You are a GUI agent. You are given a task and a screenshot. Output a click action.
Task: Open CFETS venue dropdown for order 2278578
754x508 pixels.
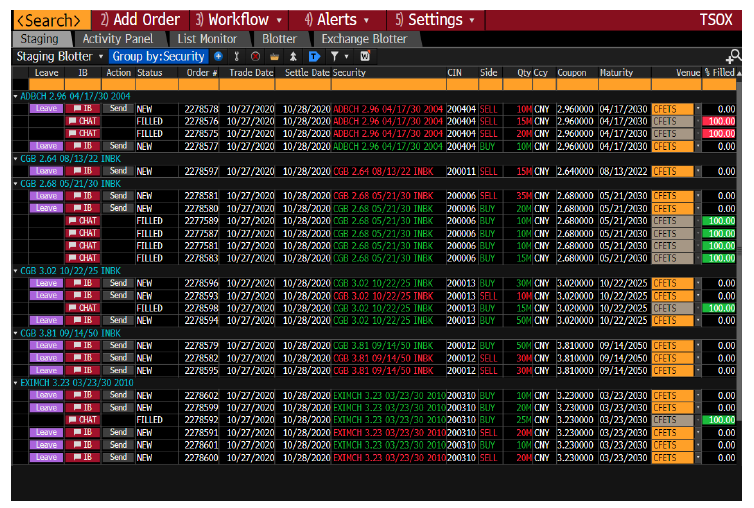(697, 108)
